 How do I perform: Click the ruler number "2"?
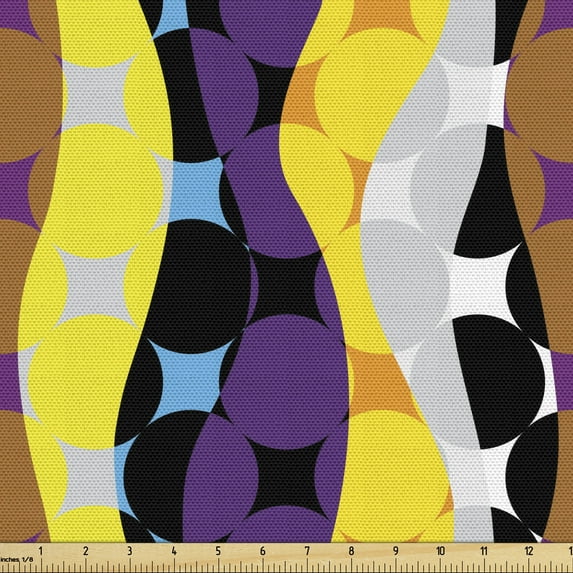86,551
